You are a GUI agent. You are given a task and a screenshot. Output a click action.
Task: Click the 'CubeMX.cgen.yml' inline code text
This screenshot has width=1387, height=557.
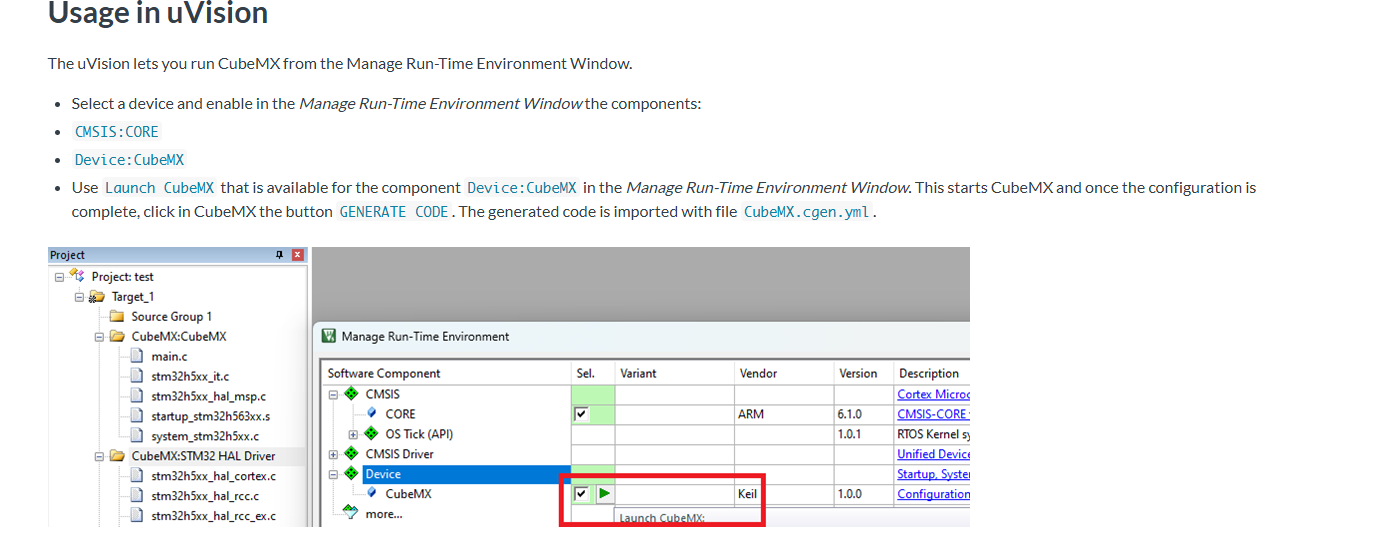807,212
